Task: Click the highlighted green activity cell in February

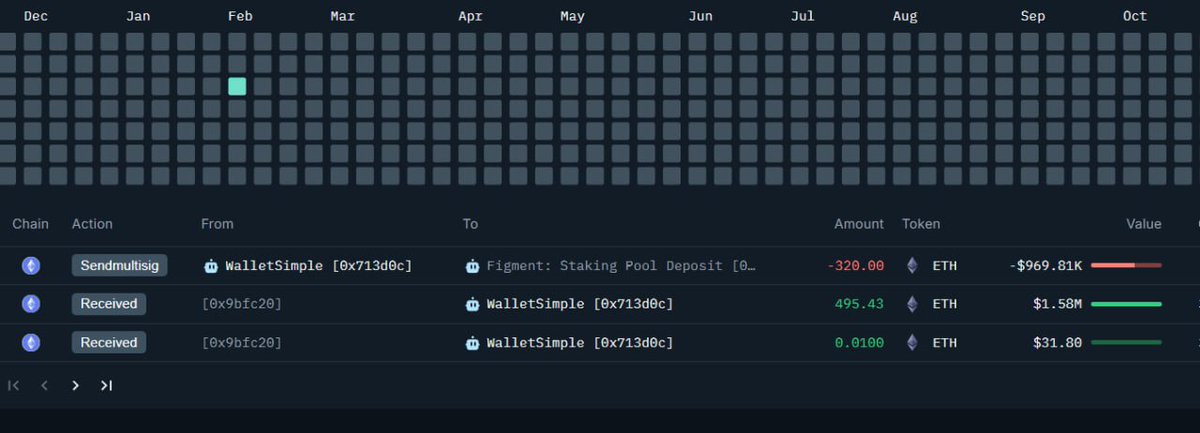Action: click(237, 86)
